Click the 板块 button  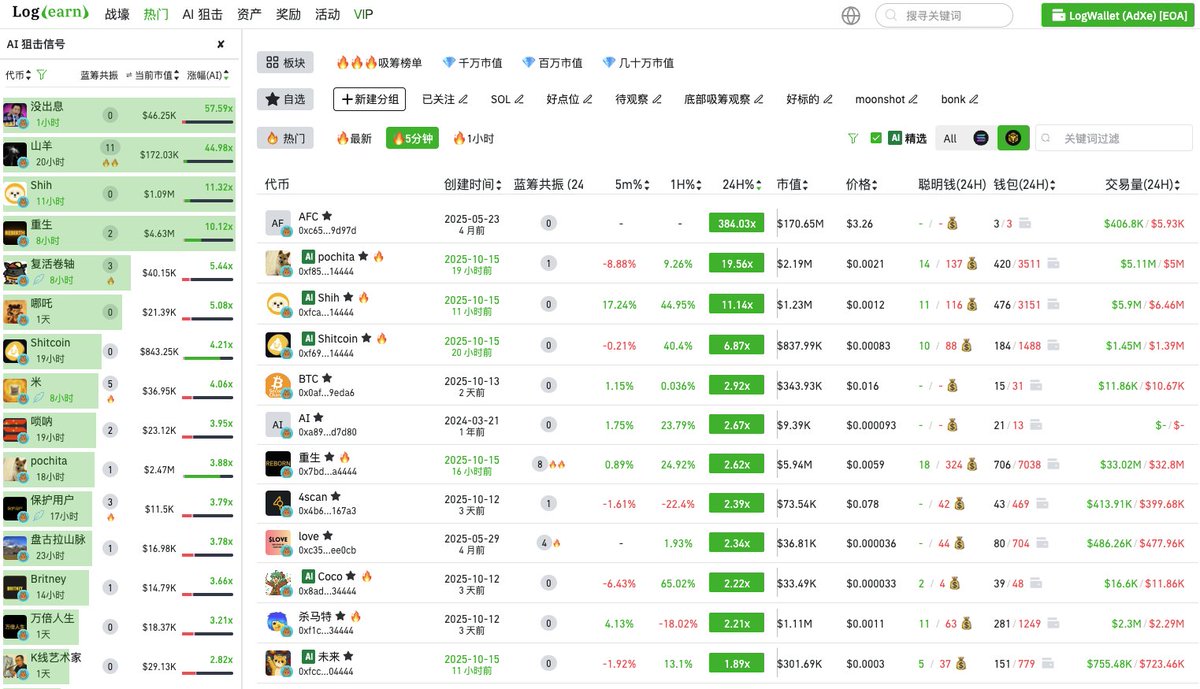pos(285,62)
